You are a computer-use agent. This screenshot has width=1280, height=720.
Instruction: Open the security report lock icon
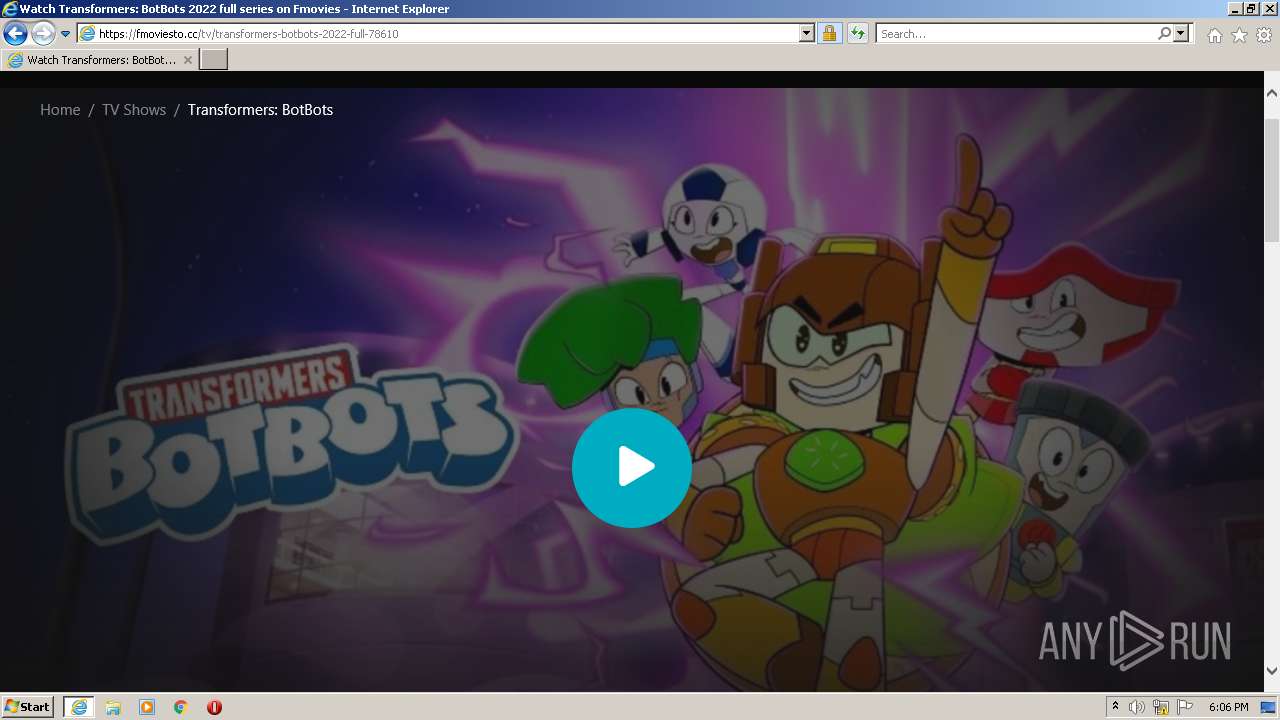pos(829,33)
